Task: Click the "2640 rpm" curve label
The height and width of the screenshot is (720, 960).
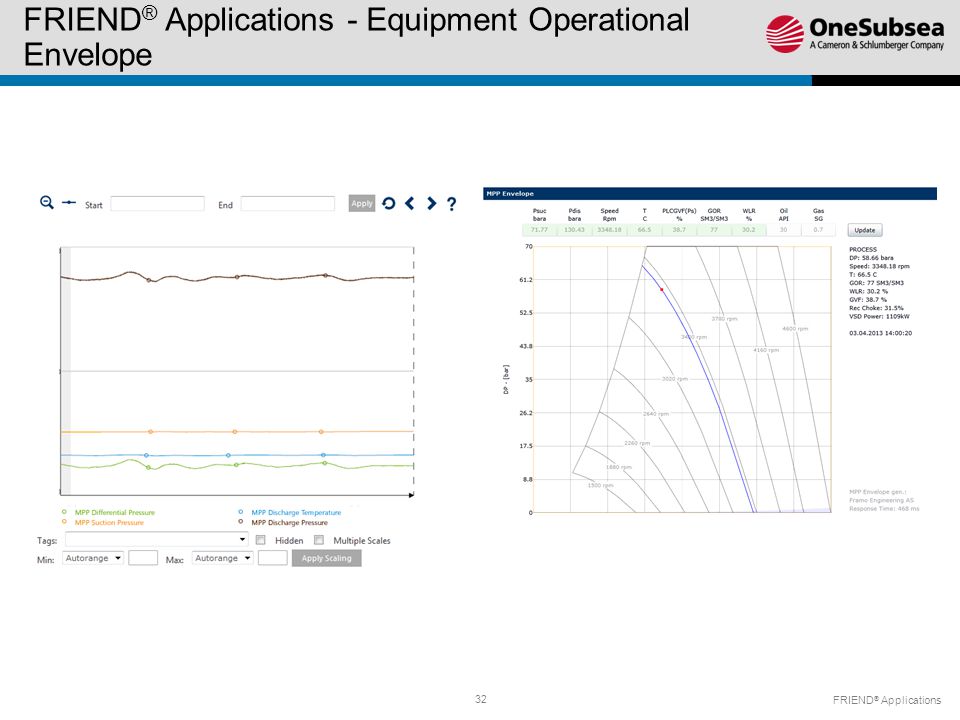Action: point(656,414)
